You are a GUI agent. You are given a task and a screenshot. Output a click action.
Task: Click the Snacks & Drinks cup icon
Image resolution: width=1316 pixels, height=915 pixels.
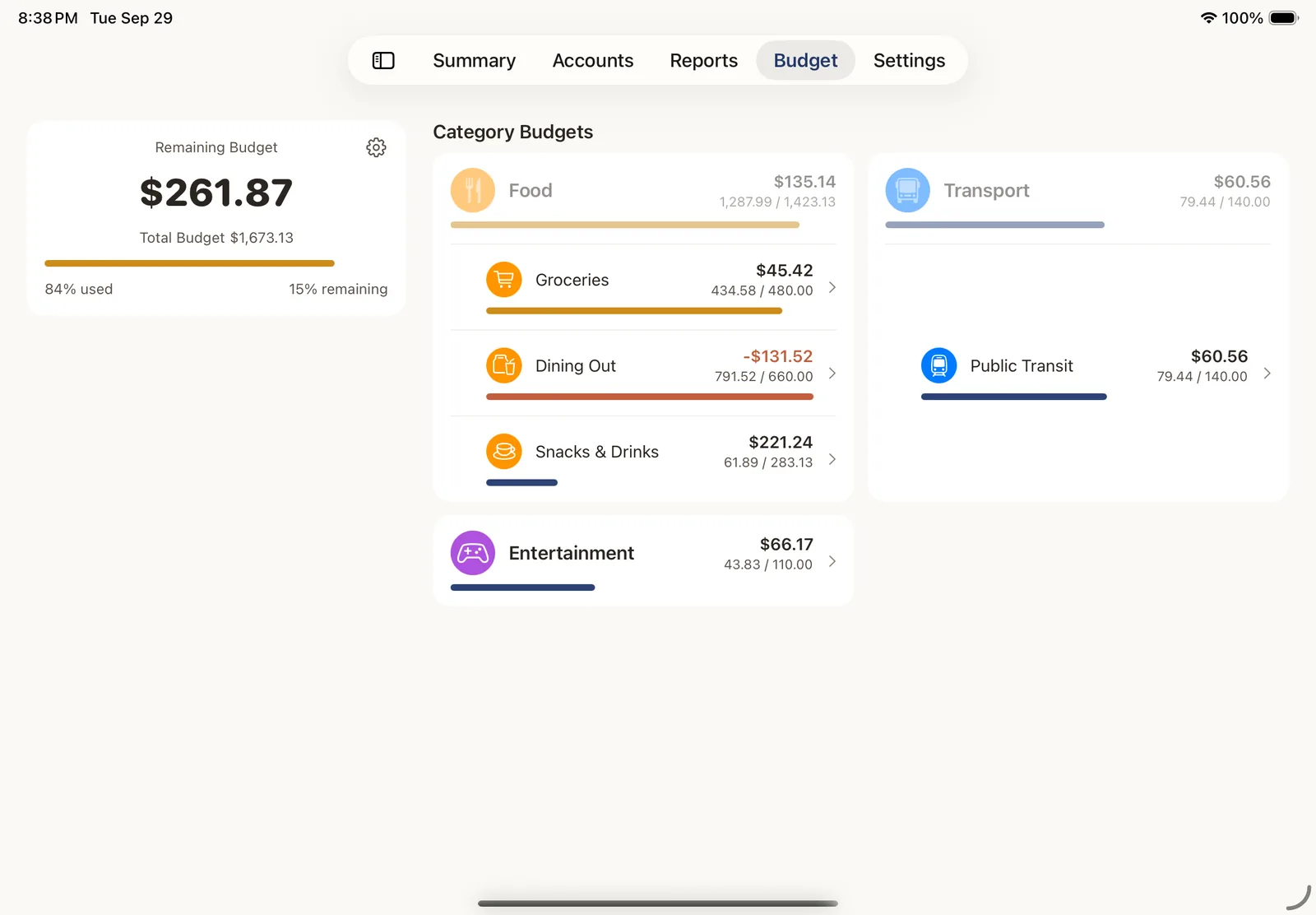click(504, 452)
